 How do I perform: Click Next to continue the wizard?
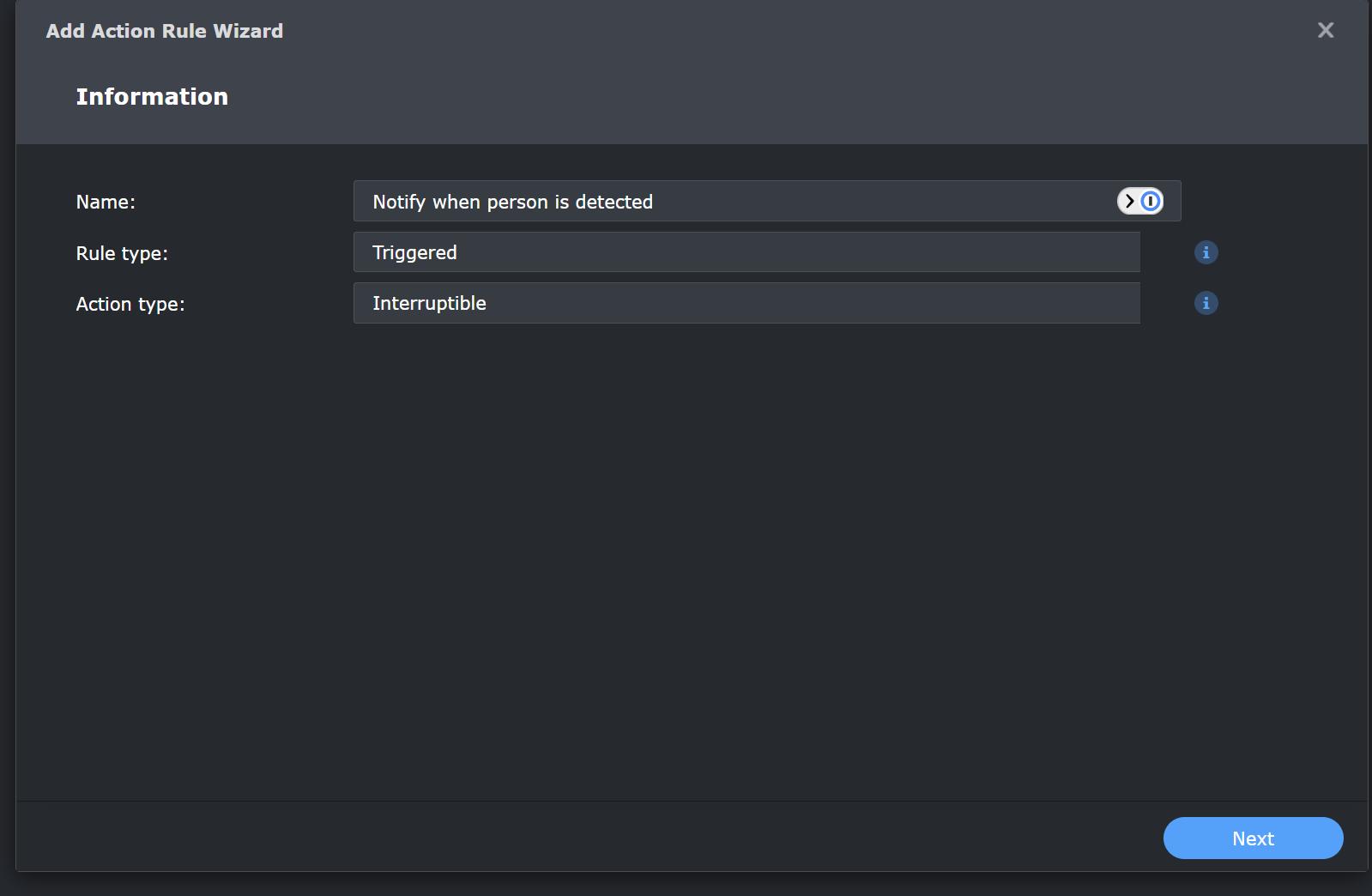[1253, 838]
